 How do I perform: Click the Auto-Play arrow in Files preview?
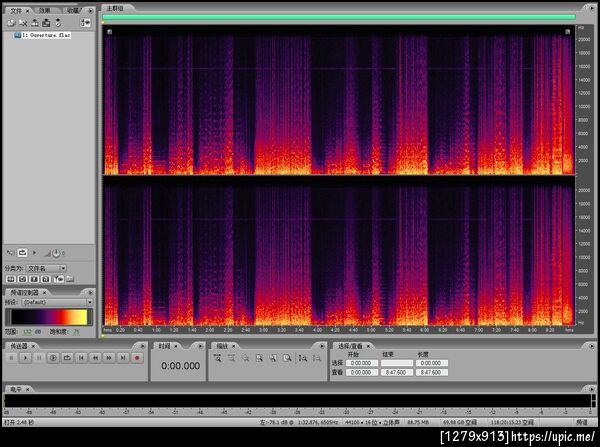pos(34,253)
